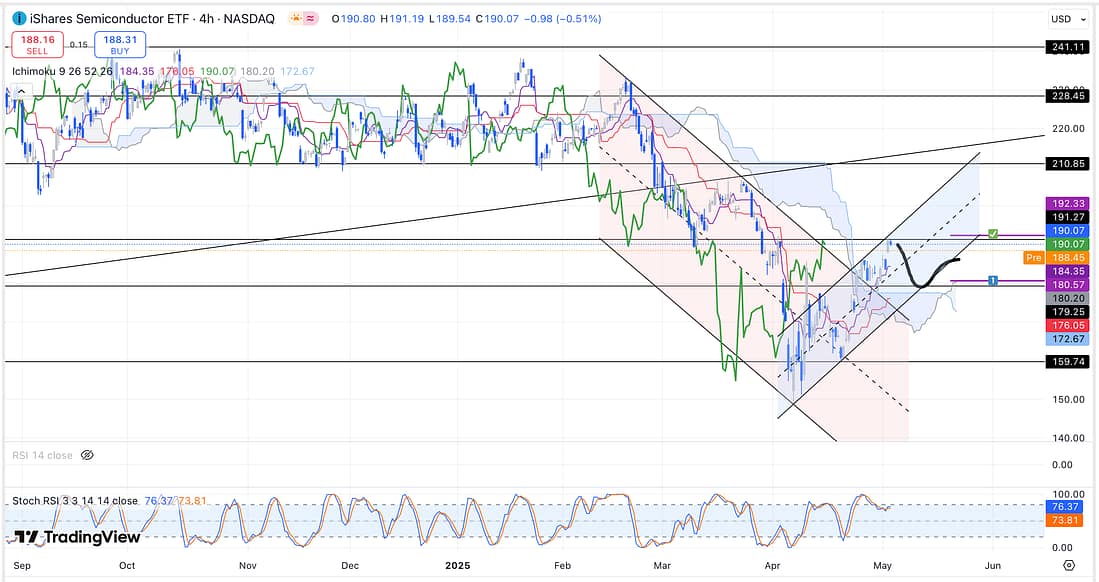Screen dimensions: 1099x582
Task: Click the green checkmark order marker
Action: 992,234
